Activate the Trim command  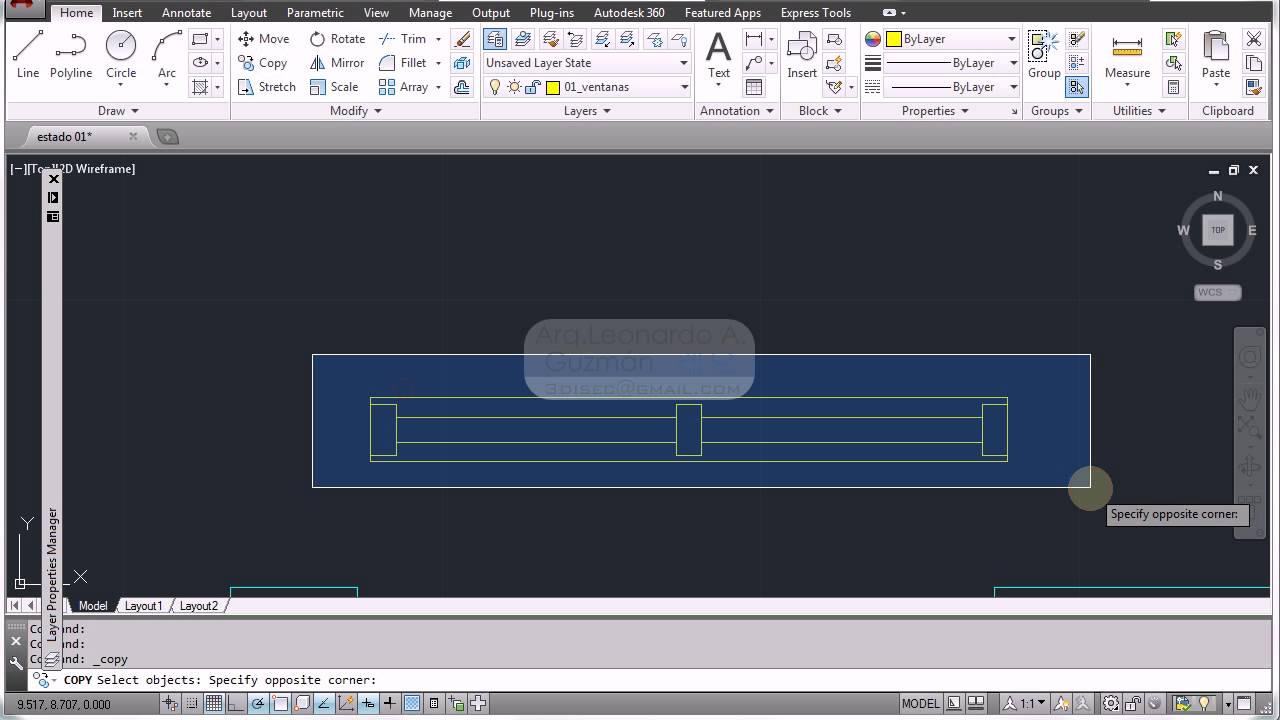pyautogui.click(x=403, y=39)
